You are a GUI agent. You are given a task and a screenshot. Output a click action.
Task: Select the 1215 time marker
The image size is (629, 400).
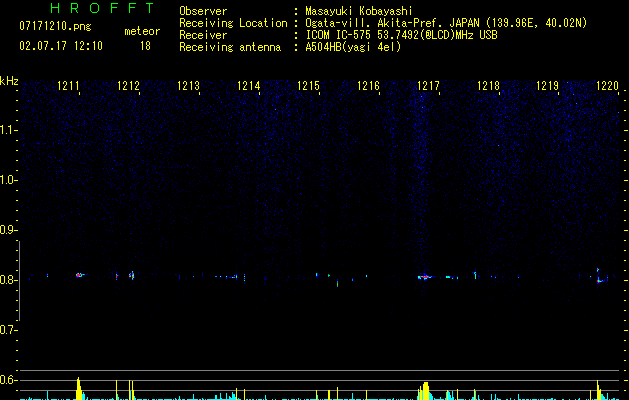(308, 85)
